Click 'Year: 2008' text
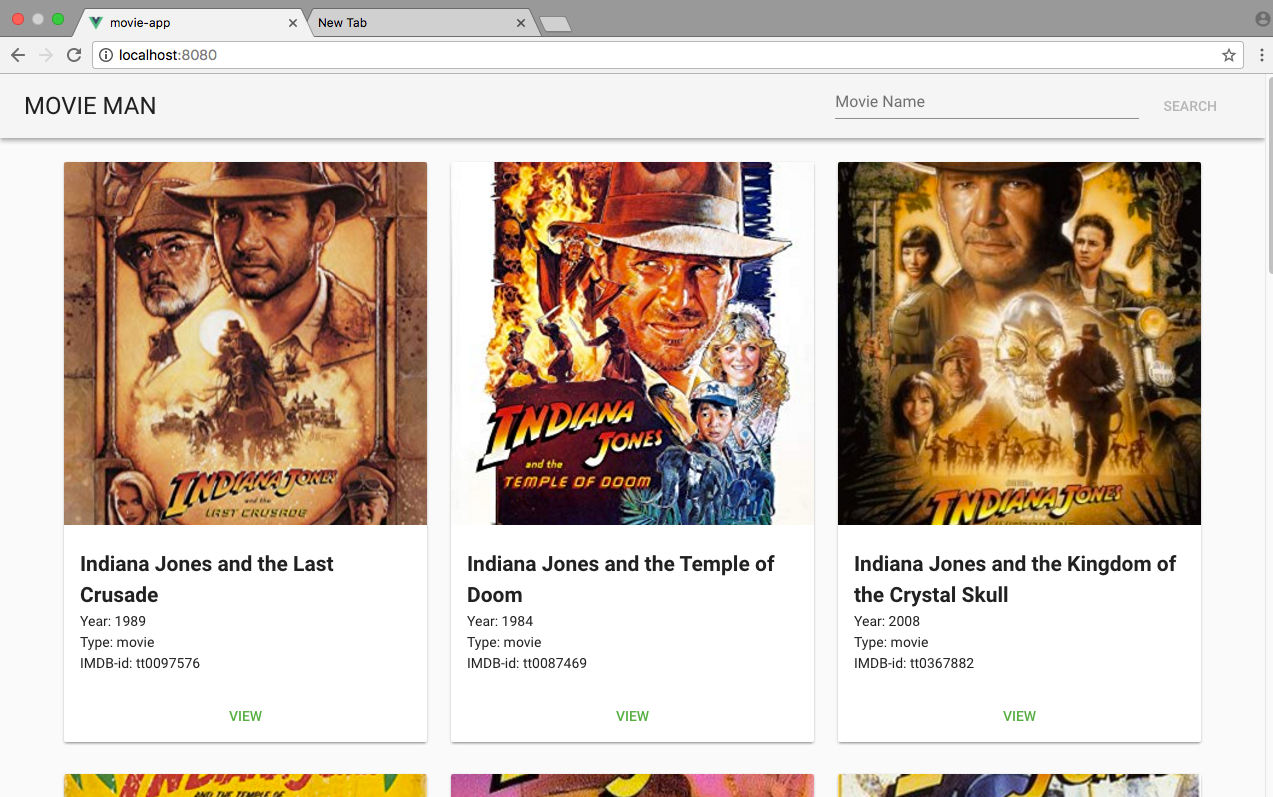 click(x=887, y=621)
